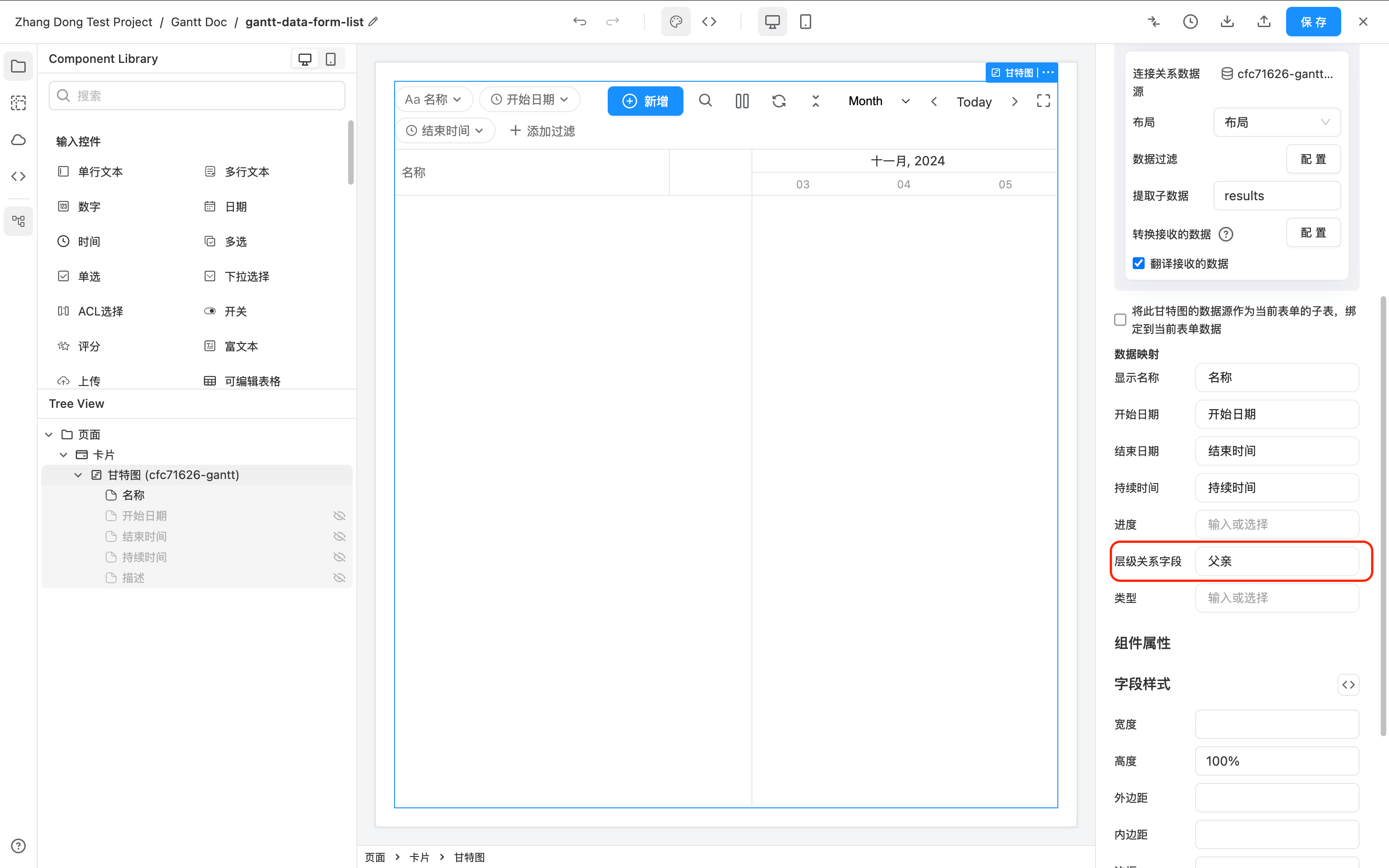Viewport: 1389px width, 868px height.
Task: Click the undo arrow in top toolbar
Action: coord(580,22)
